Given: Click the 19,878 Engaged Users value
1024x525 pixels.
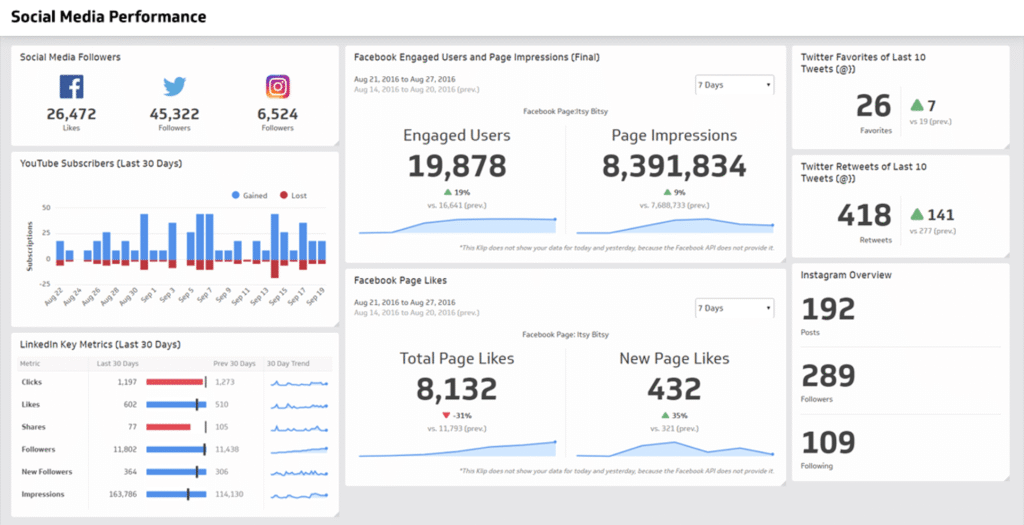Looking at the screenshot, I should [x=455, y=166].
